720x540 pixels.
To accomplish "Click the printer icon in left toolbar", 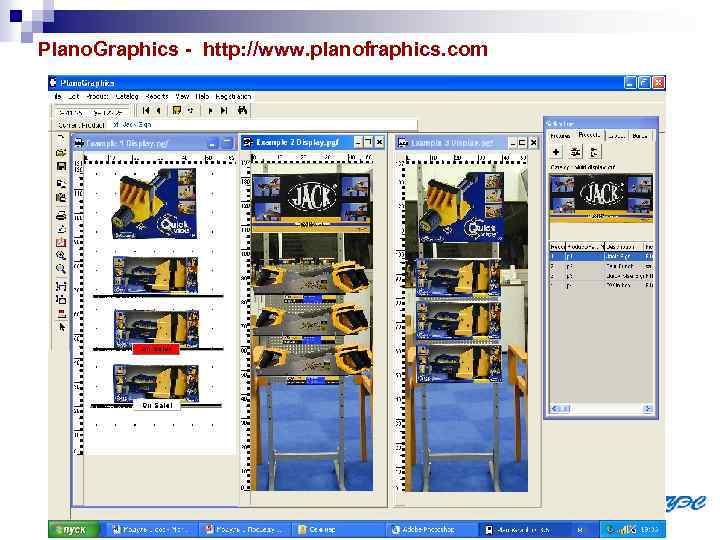I will click(x=61, y=215).
